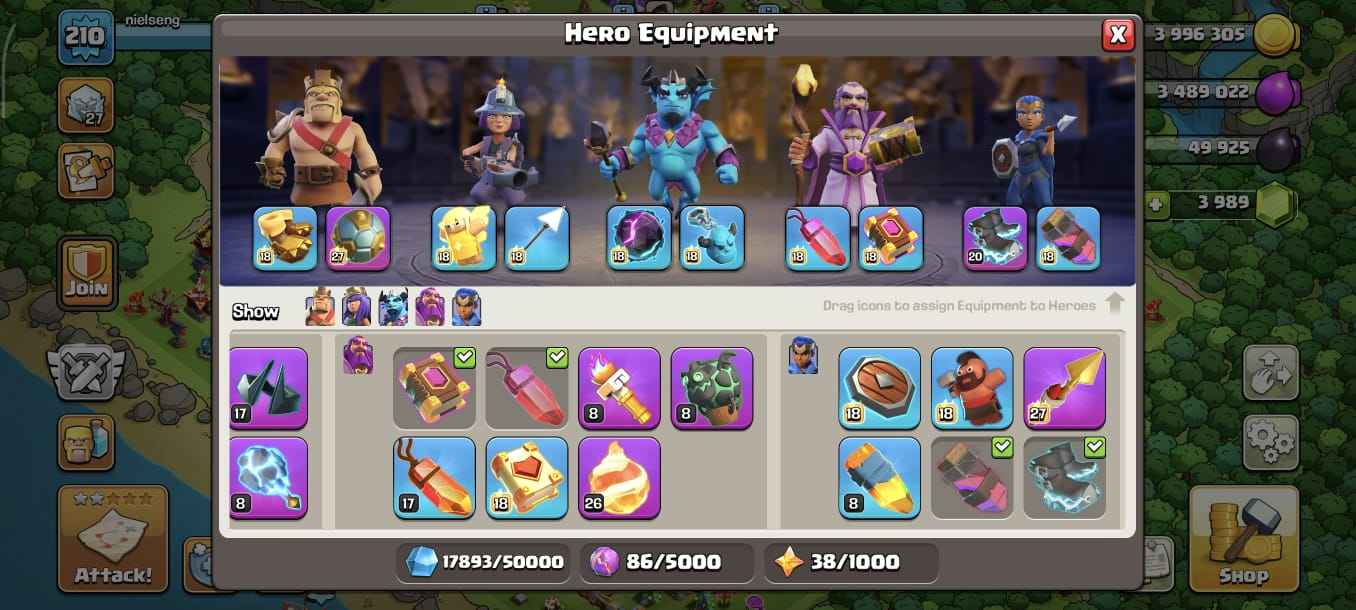Select the Rocket Spear equipment level 27
Viewport: 1356px width, 610px height.
click(x=1064, y=388)
